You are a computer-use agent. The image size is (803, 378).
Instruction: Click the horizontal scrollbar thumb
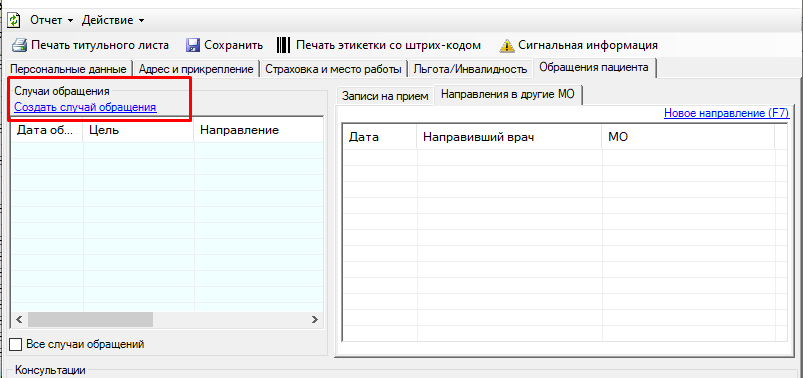pyautogui.click(x=90, y=320)
